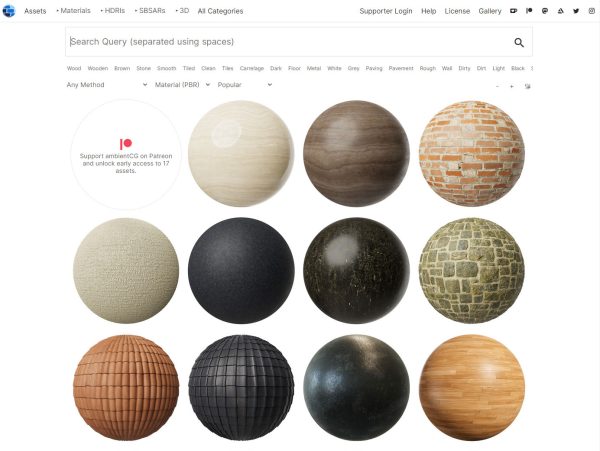The height and width of the screenshot is (451, 600).
Task: Open the Patreon icon in header
Action: pos(528,11)
